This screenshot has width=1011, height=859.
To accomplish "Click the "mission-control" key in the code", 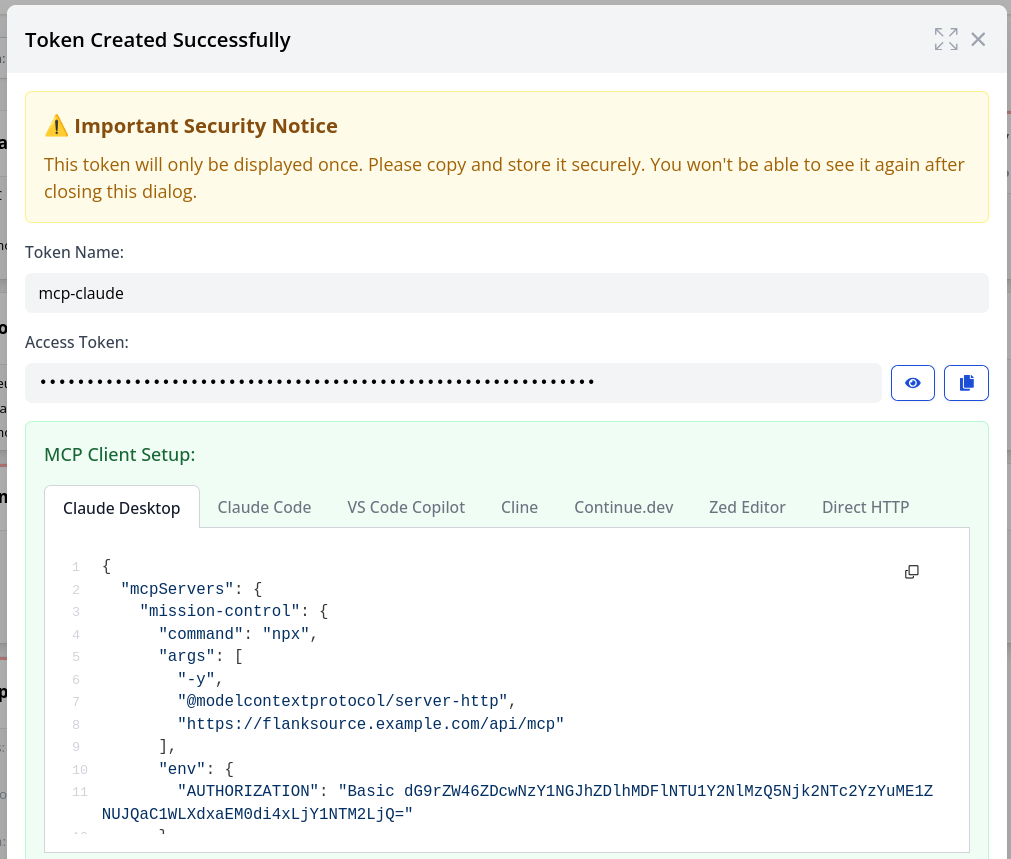I will click(221, 611).
